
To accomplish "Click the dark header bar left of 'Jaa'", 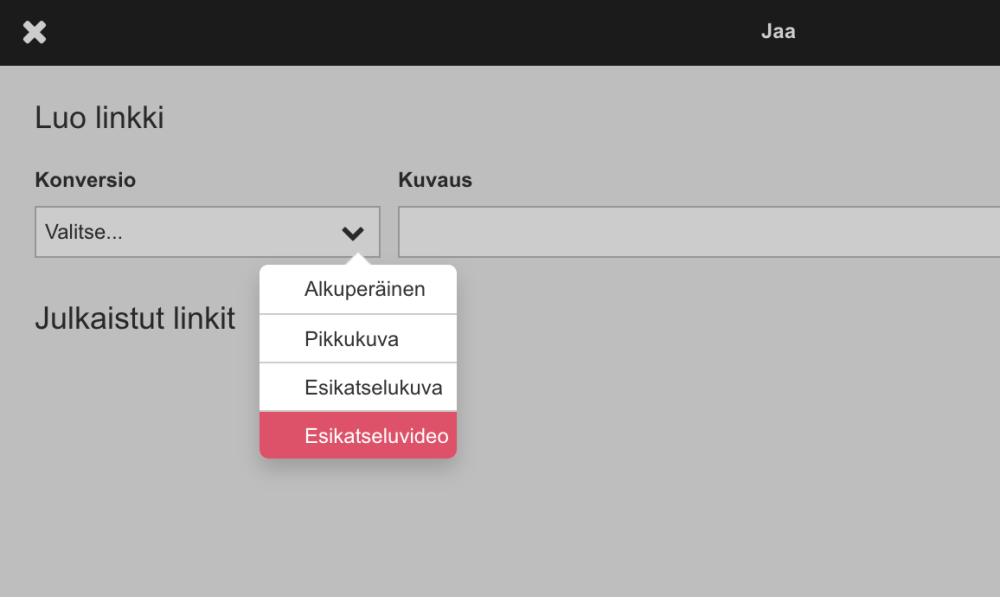I will click(400, 32).
